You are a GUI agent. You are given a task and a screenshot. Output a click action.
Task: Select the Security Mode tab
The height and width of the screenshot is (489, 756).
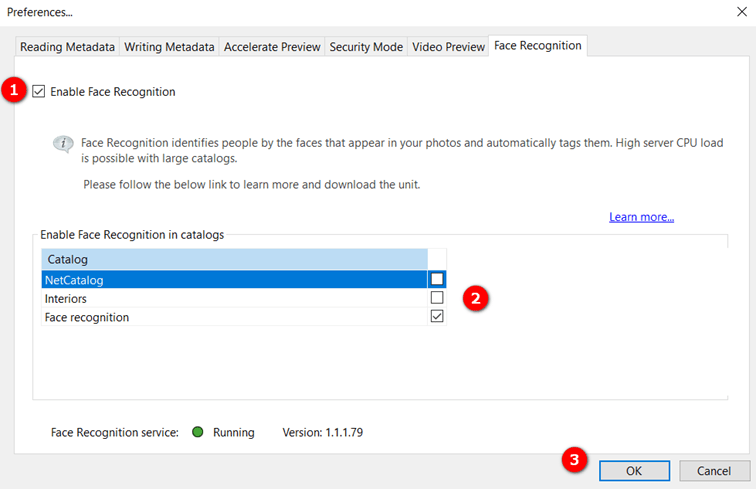[x=367, y=47]
